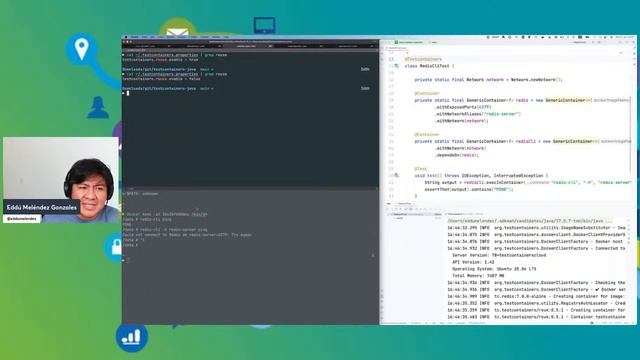The width and height of the screenshot is (640, 360).
Task: Click the @Container annotation above the redisCli field
Action: 427,134
